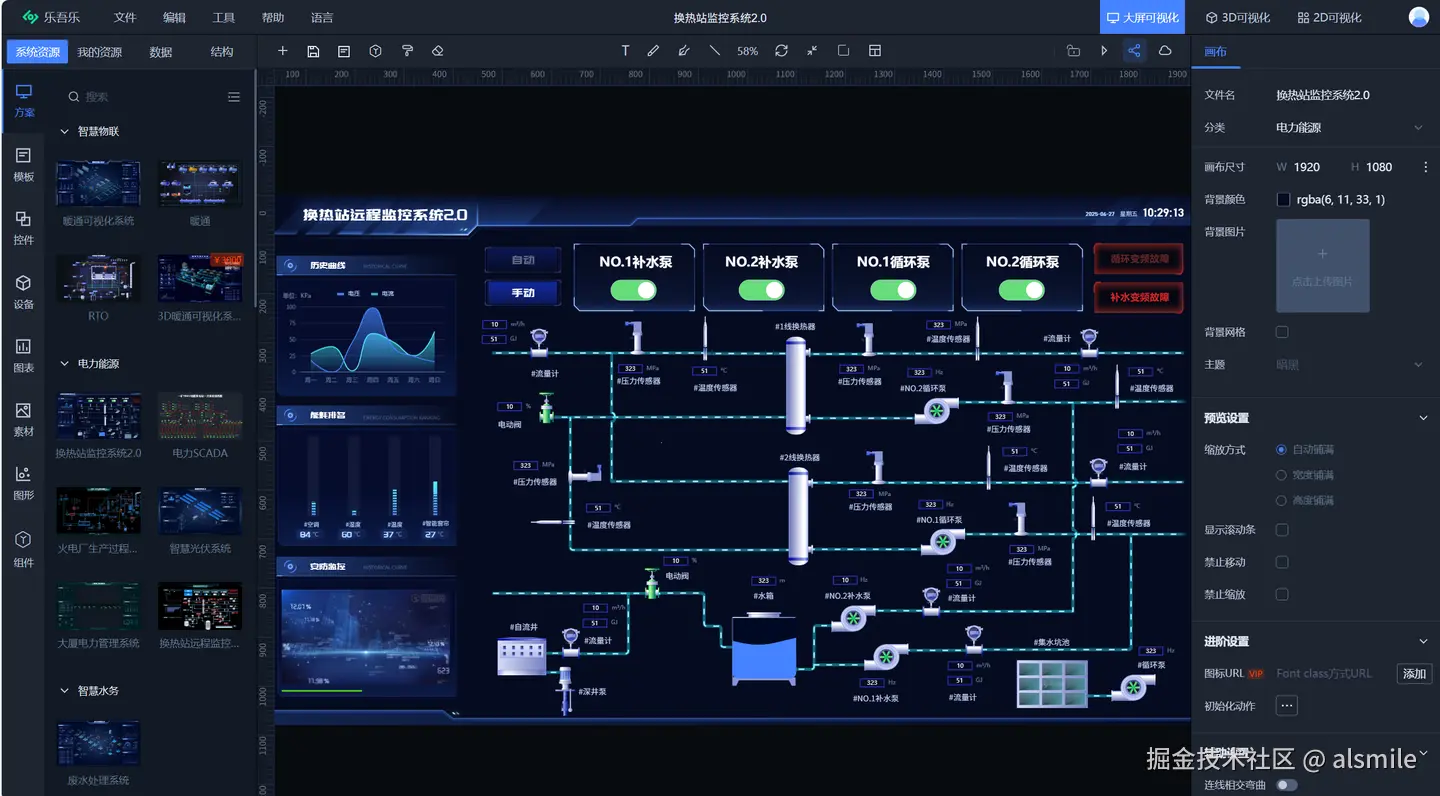Open the 模板 sidebar panel
Viewport: 1440px width, 796px height.
coord(24,165)
